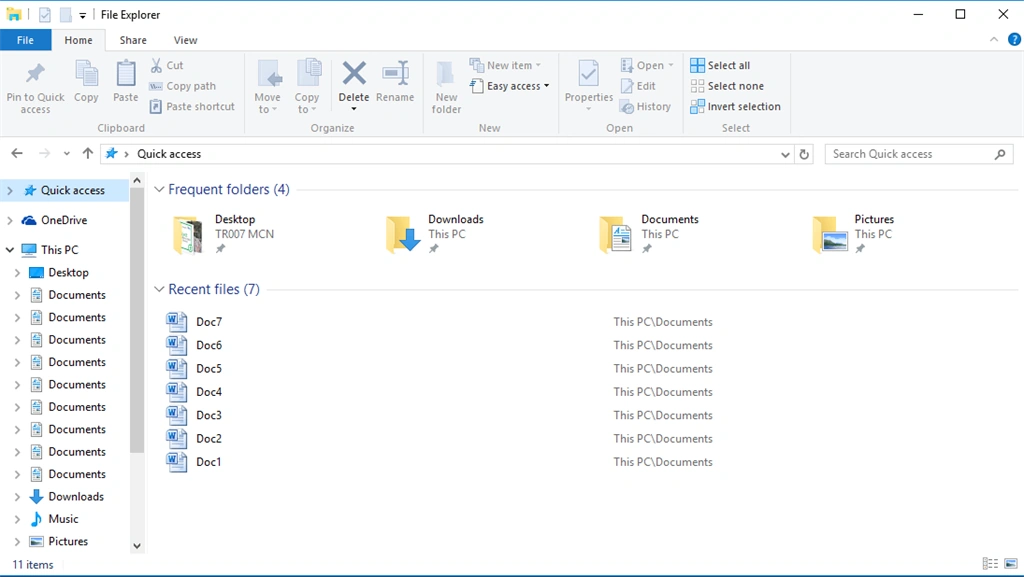The height and width of the screenshot is (577, 1024).
Task: Select Desktop under This PC
Action: pos(69,272)
